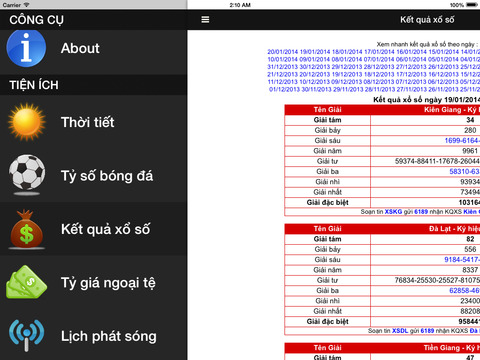
Task: Tap the broadcast antenna icon
Action: tap(27, 335)
